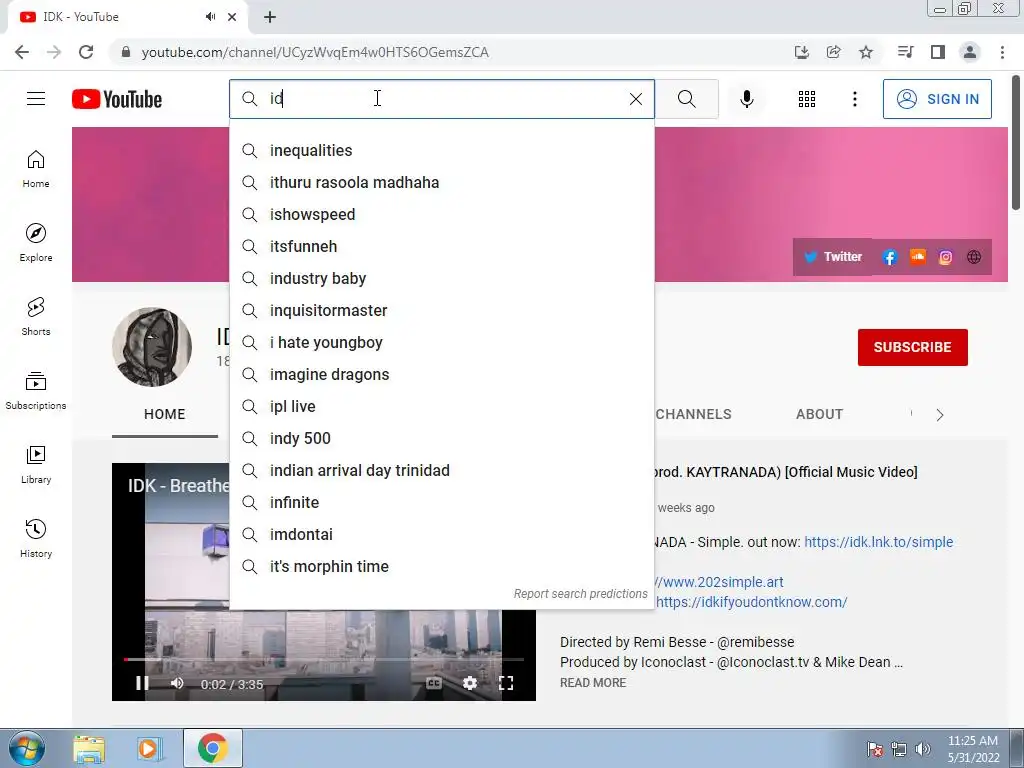Open the channel's Twitter link
The image size is (1024, 768).
point(833,257)
